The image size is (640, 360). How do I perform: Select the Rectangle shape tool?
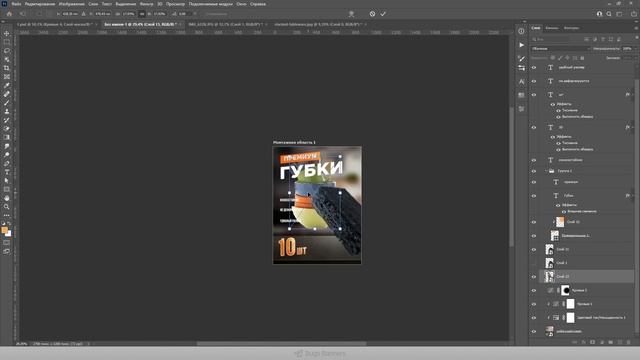click(7, 189)
